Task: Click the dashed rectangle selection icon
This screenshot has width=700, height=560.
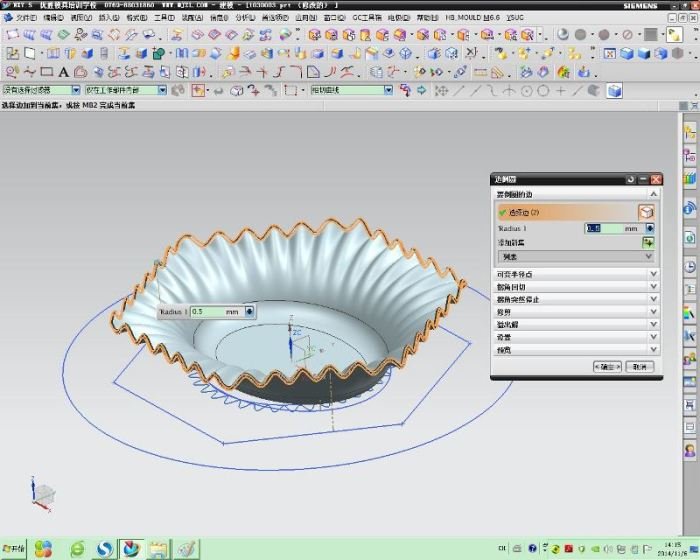Action: tap(291, 91)
